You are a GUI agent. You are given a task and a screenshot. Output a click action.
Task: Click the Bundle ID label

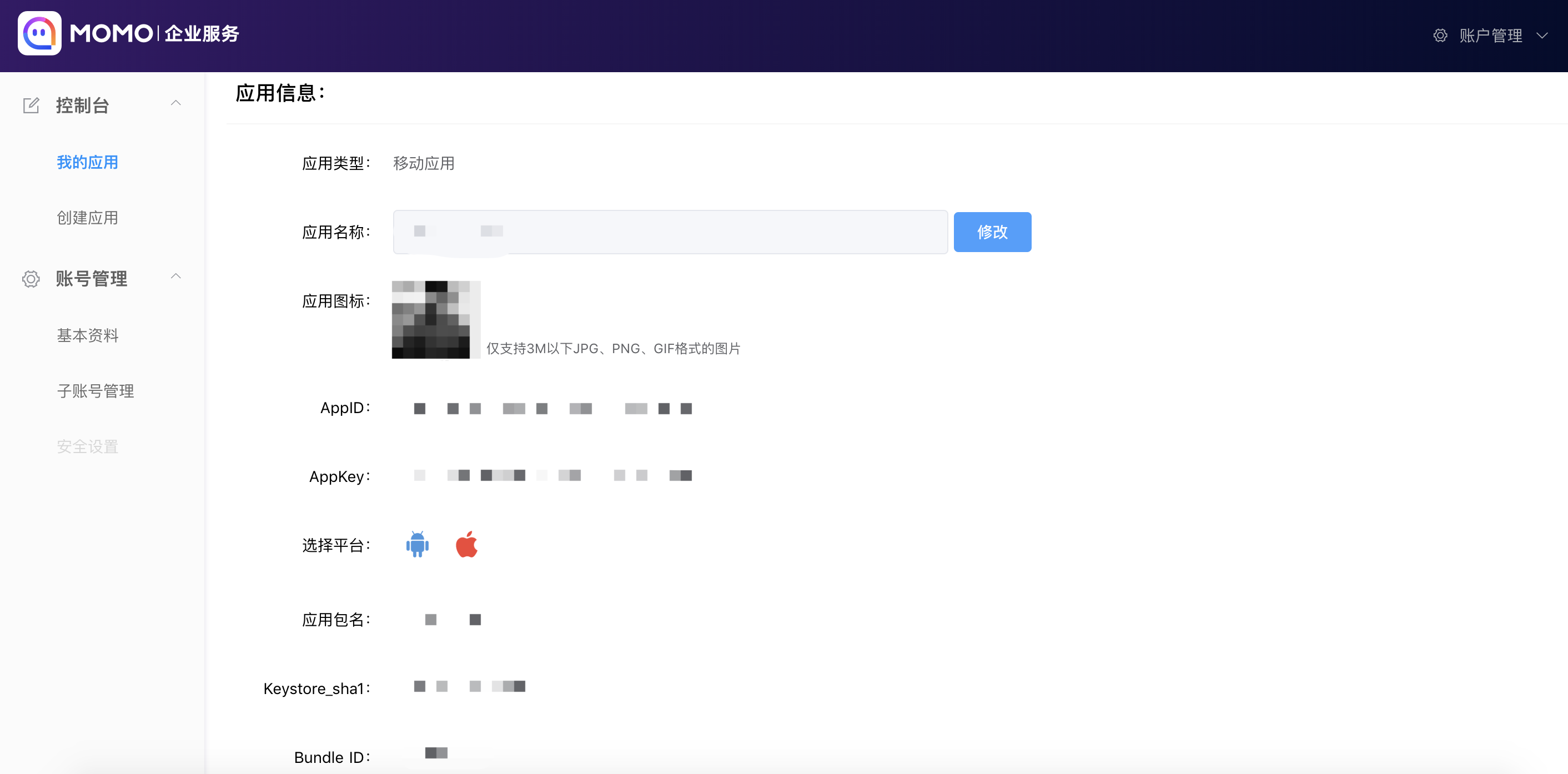pos(331,757)
